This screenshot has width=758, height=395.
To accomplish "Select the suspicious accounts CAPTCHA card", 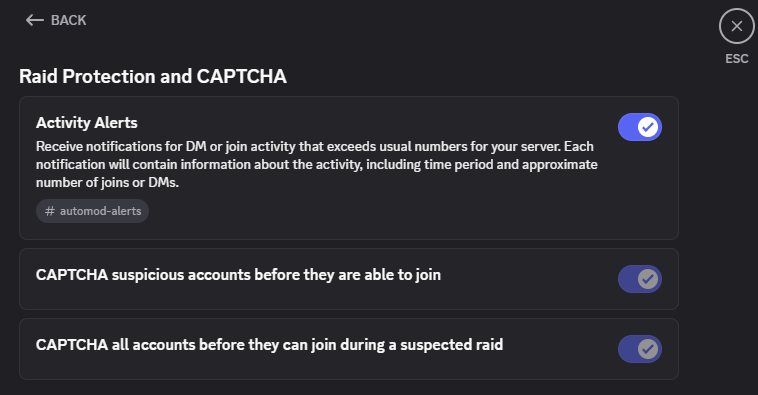I will [349, 279].
